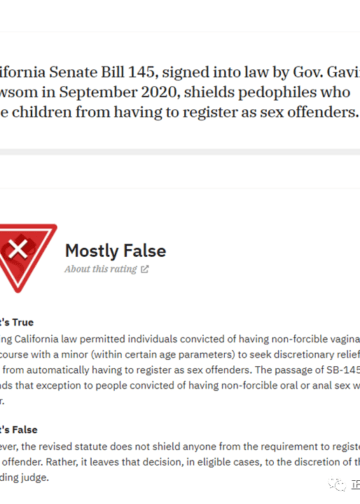Click the paragraph mentioning 'the revised statute'

click(x=180, y=462)
